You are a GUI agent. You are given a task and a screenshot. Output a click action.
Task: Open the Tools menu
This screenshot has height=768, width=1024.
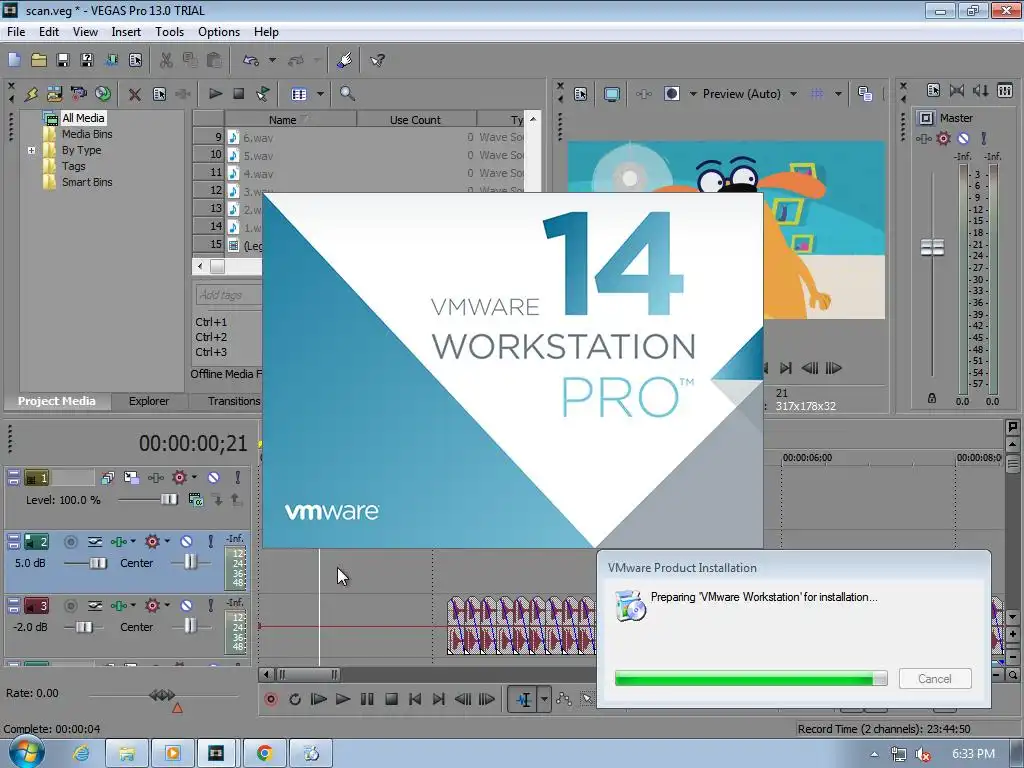click(x=169, y=32)
